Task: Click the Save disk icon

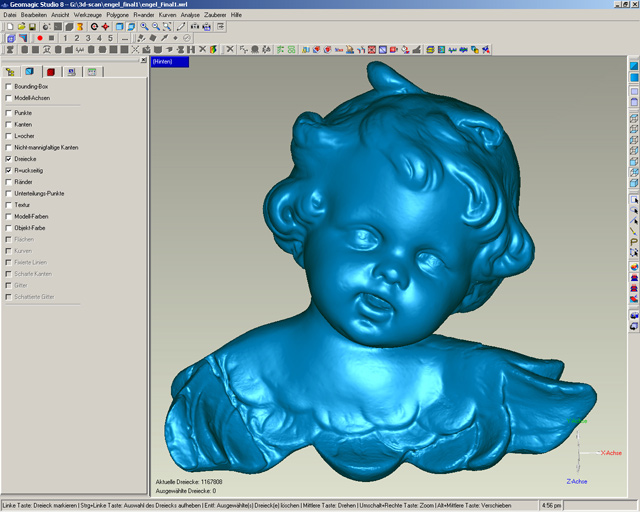Action: pyautogui.click(x=32, y=27)
